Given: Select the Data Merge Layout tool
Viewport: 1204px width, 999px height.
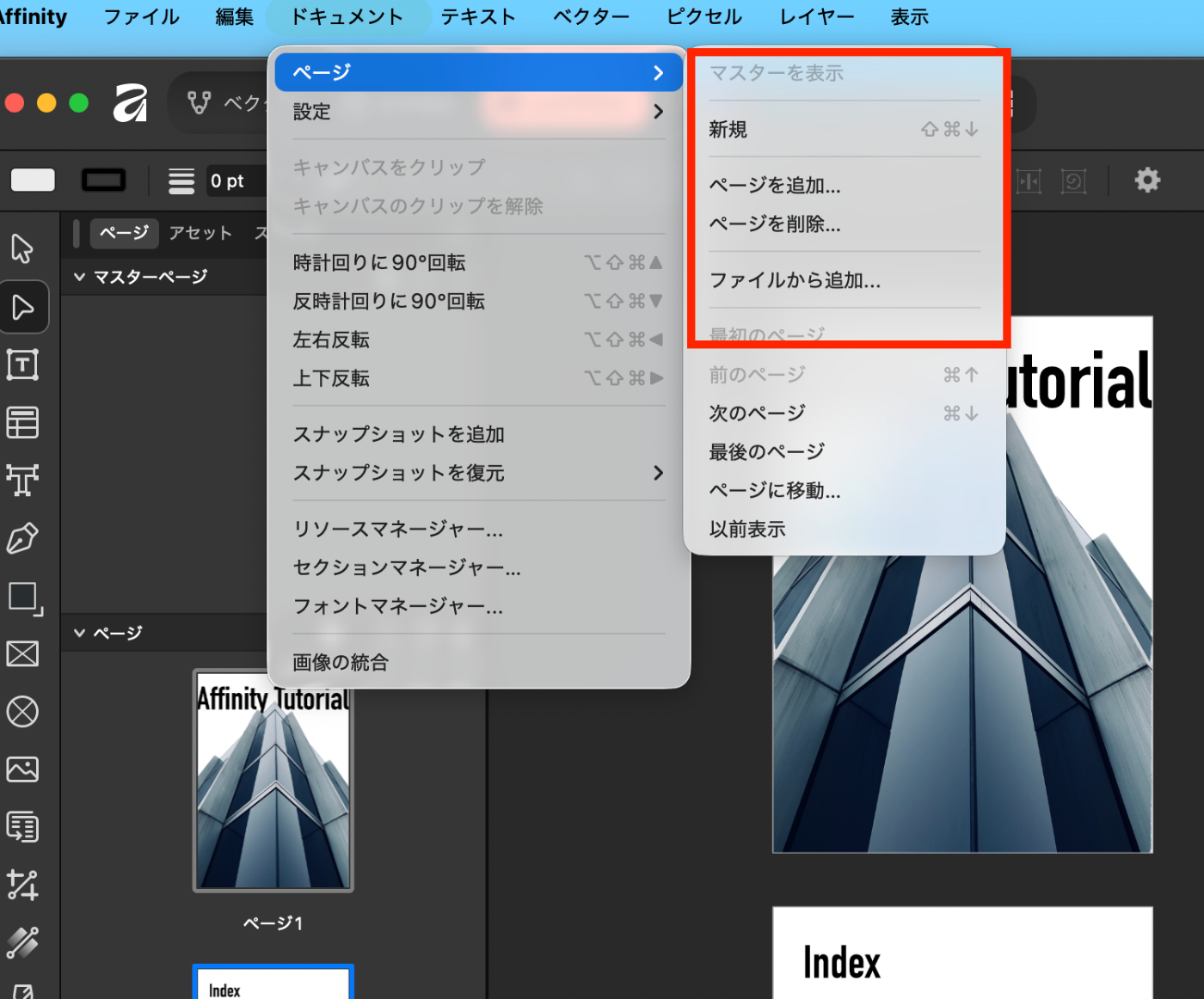Looking at the screenshot, I should click(x=22, y=827).
